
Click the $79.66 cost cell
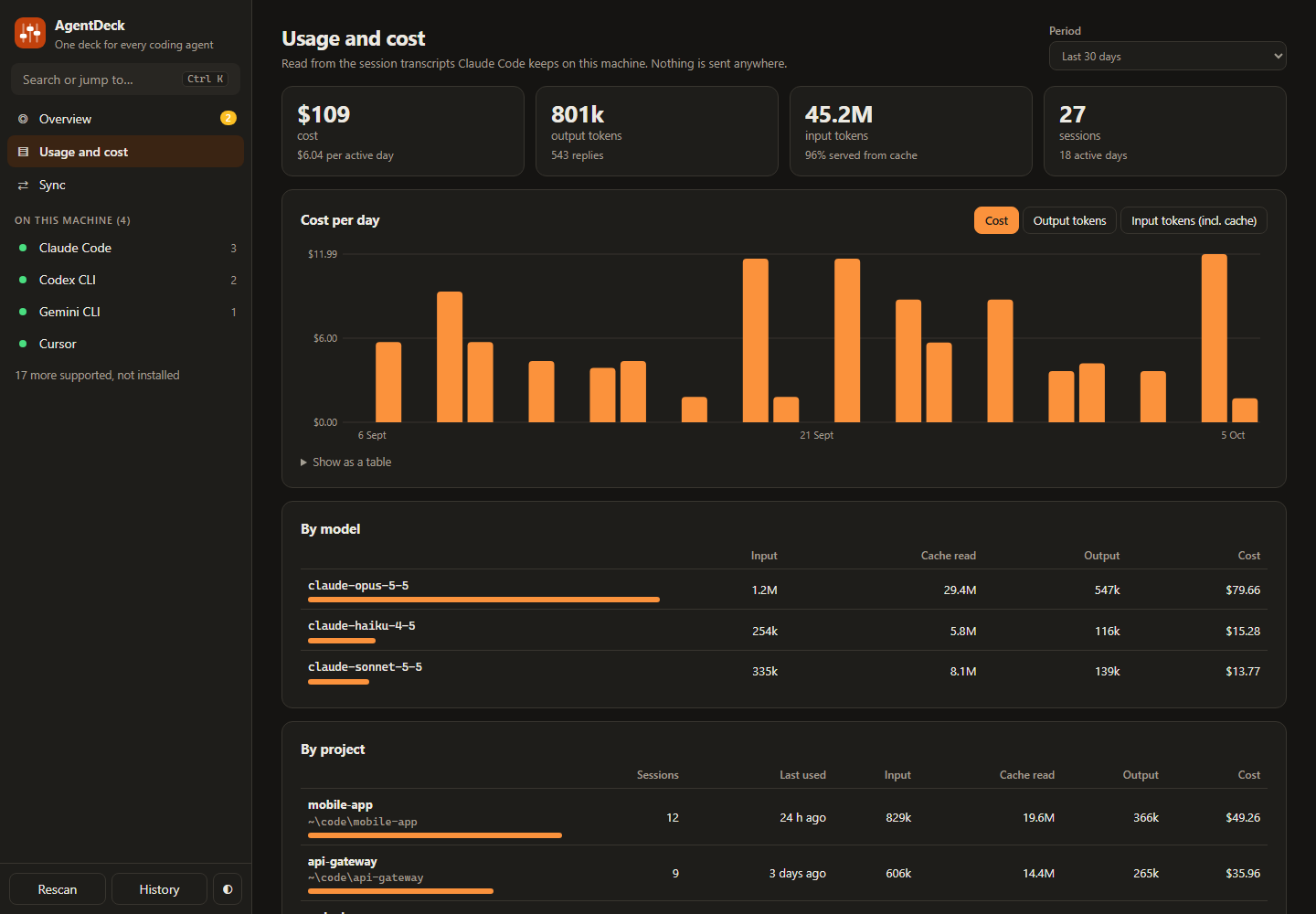click(x=1243, y=590)
